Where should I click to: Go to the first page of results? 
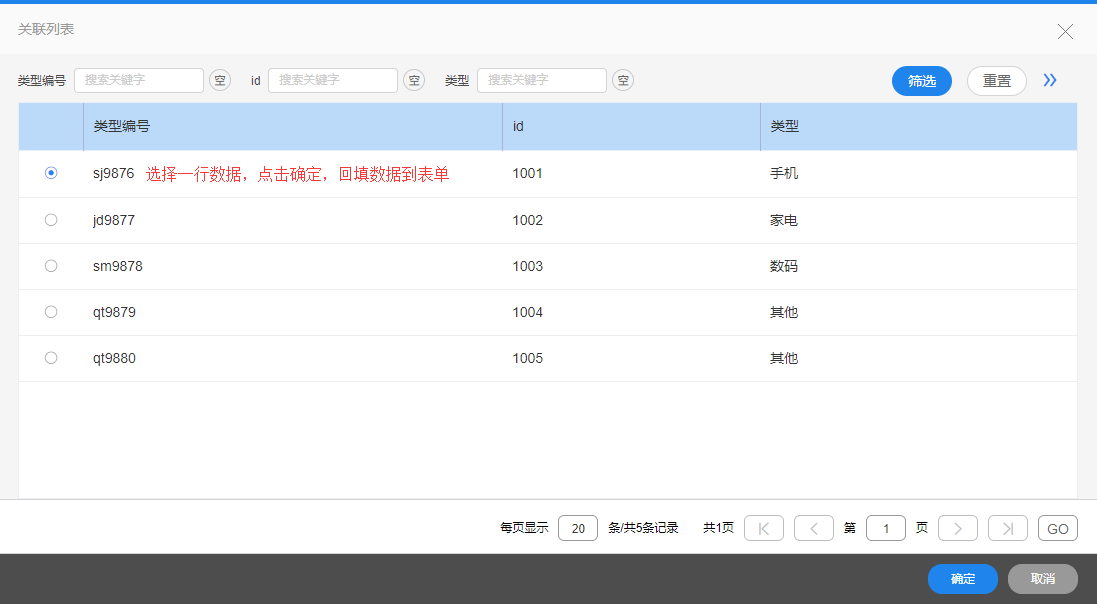pyautogui.click(x=764, y=528)
